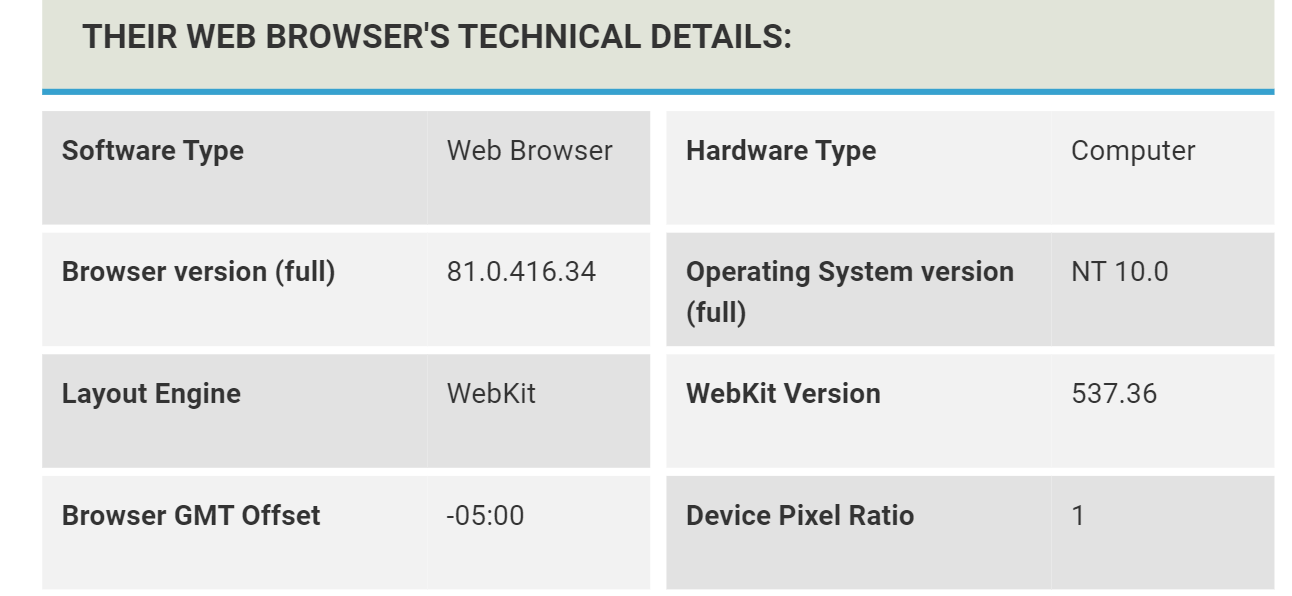Screen dimensions: 1292x596
Task: Click the 'Their Web Browser's Technical Details' heading
Action: point(437,37)
